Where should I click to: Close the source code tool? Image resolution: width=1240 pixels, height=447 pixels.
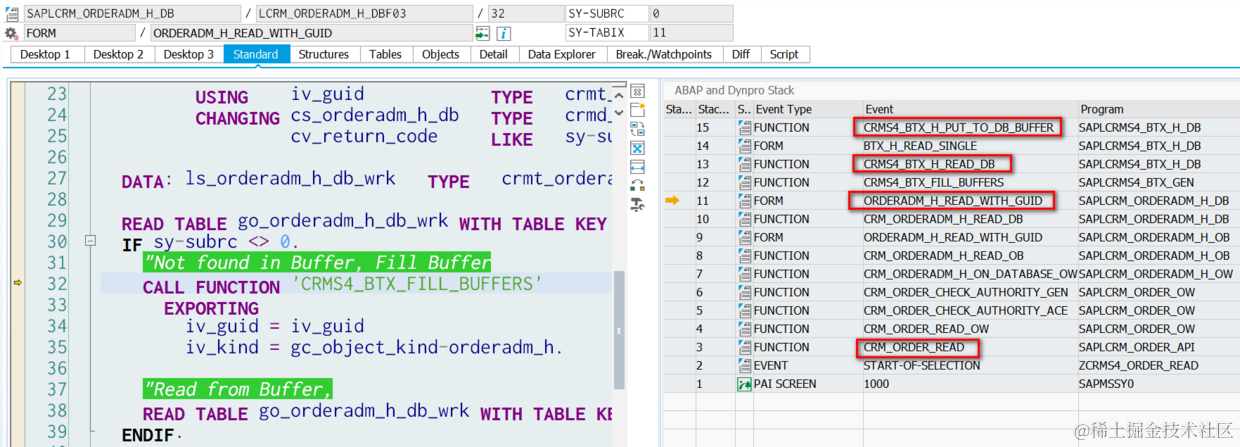coord(637,93)
